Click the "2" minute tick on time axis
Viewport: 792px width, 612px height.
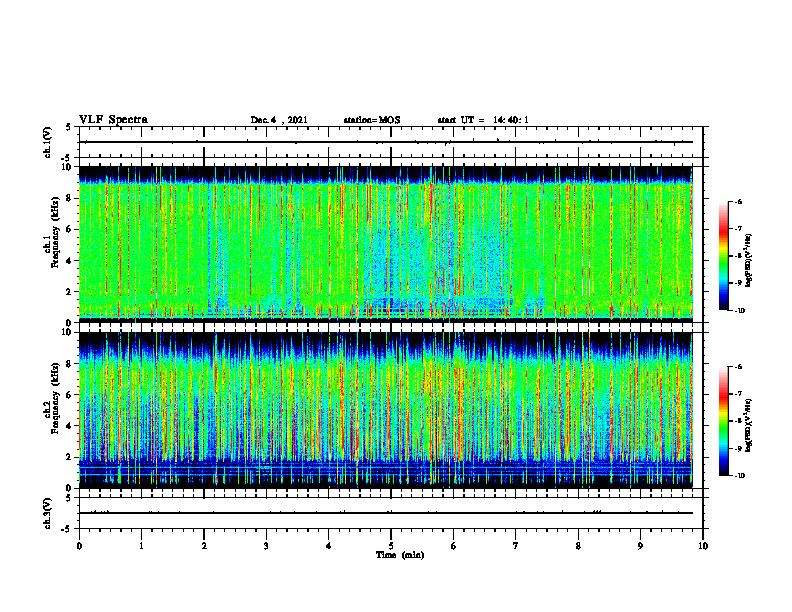point(204,546)
